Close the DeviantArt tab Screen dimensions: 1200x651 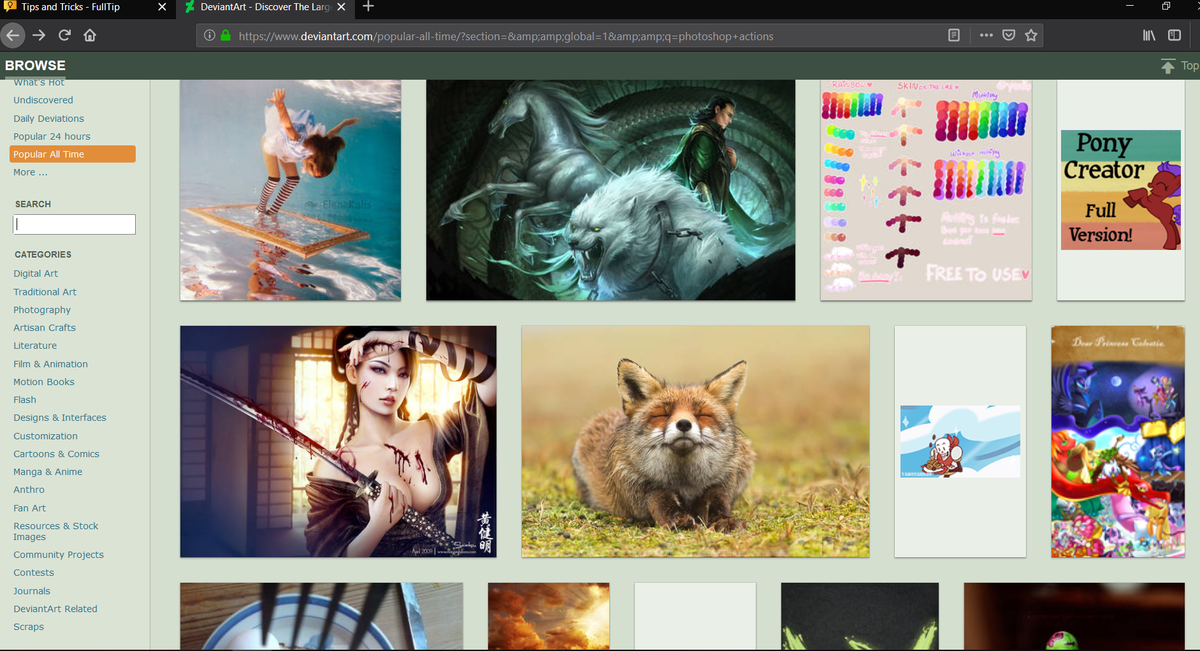tap(341, 7)
